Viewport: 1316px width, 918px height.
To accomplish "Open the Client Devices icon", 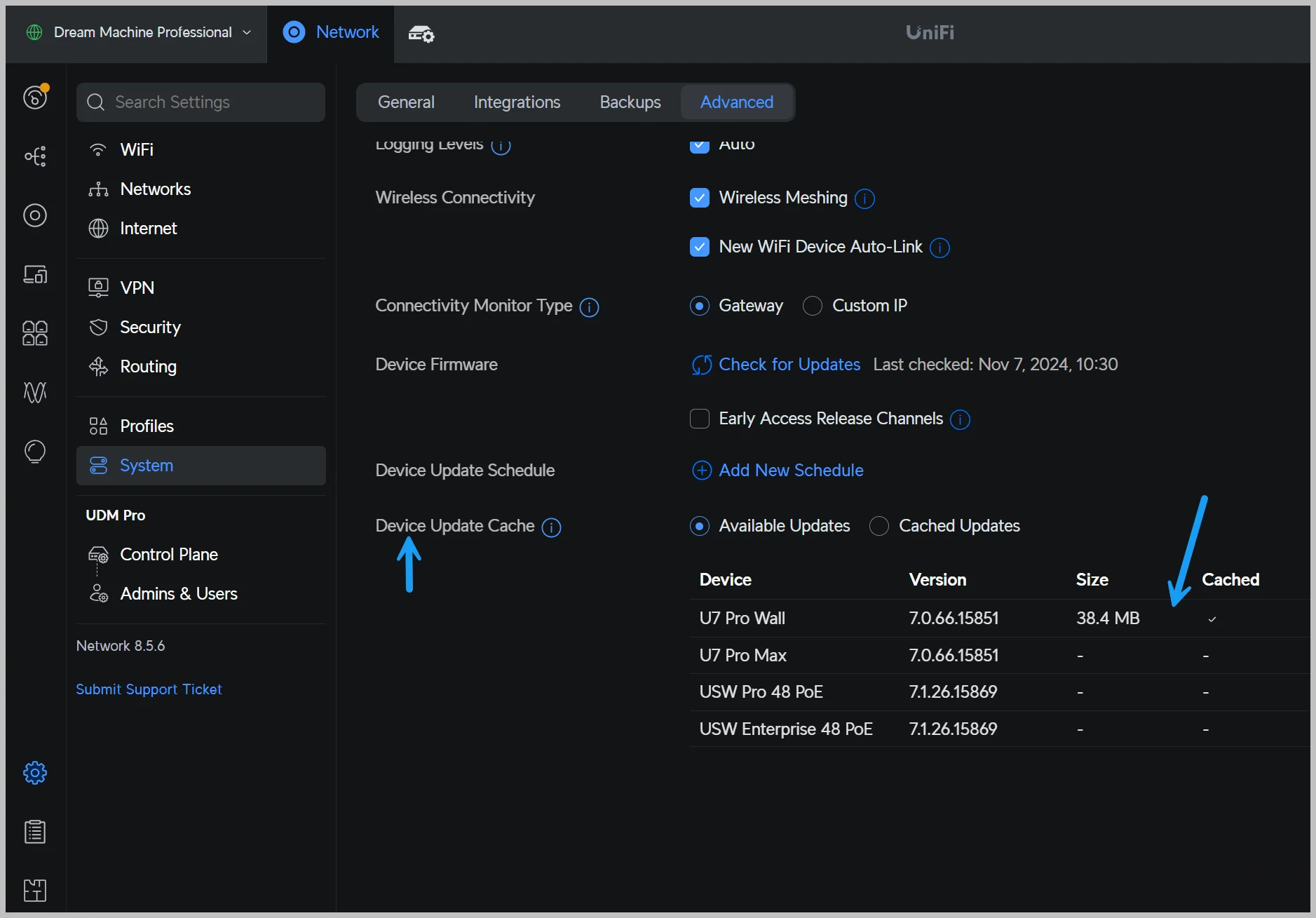I will click(x=35, y=274).
